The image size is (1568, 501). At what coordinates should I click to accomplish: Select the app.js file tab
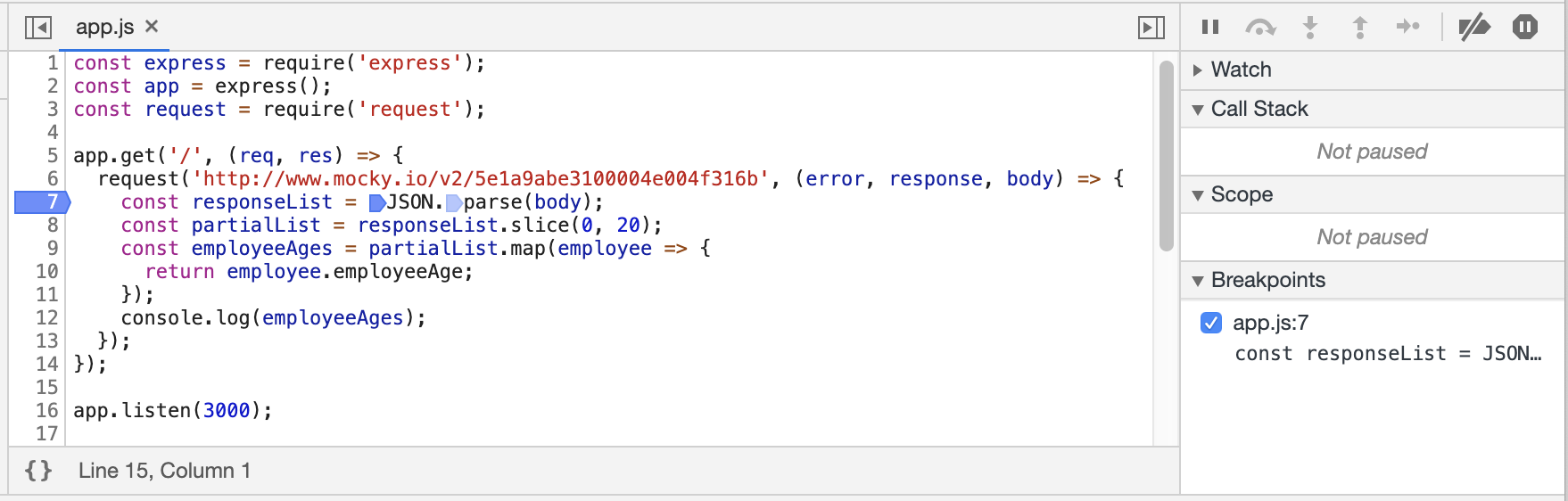(x=104, y=27)
